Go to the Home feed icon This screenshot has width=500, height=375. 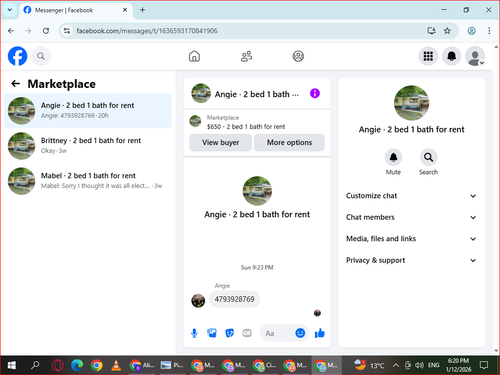(x=194, y=56)
